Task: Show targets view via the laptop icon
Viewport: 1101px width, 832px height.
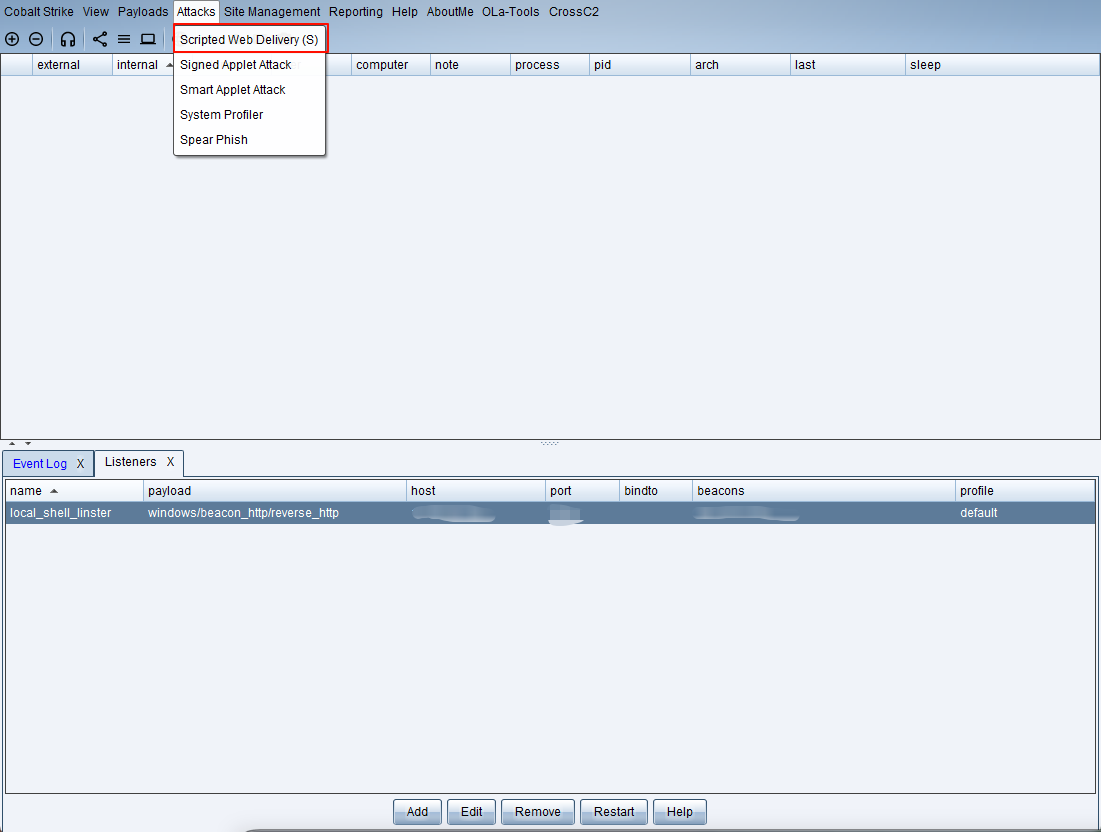Action: click(x=147, y=39)
